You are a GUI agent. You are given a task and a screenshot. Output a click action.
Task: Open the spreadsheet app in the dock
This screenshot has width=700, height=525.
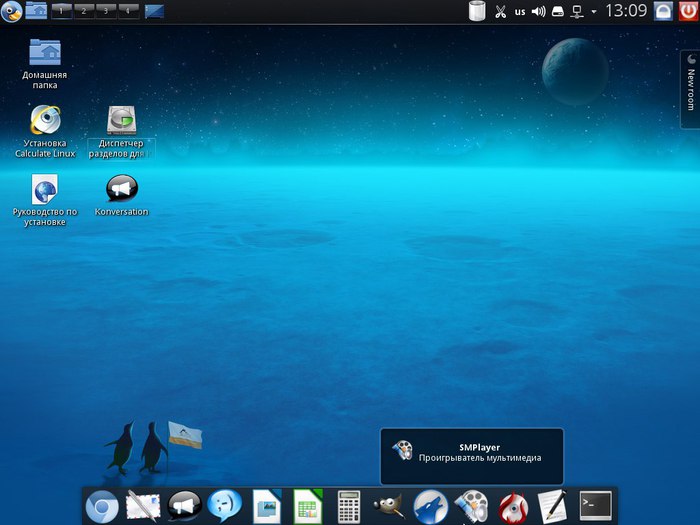tap(307, 506)
